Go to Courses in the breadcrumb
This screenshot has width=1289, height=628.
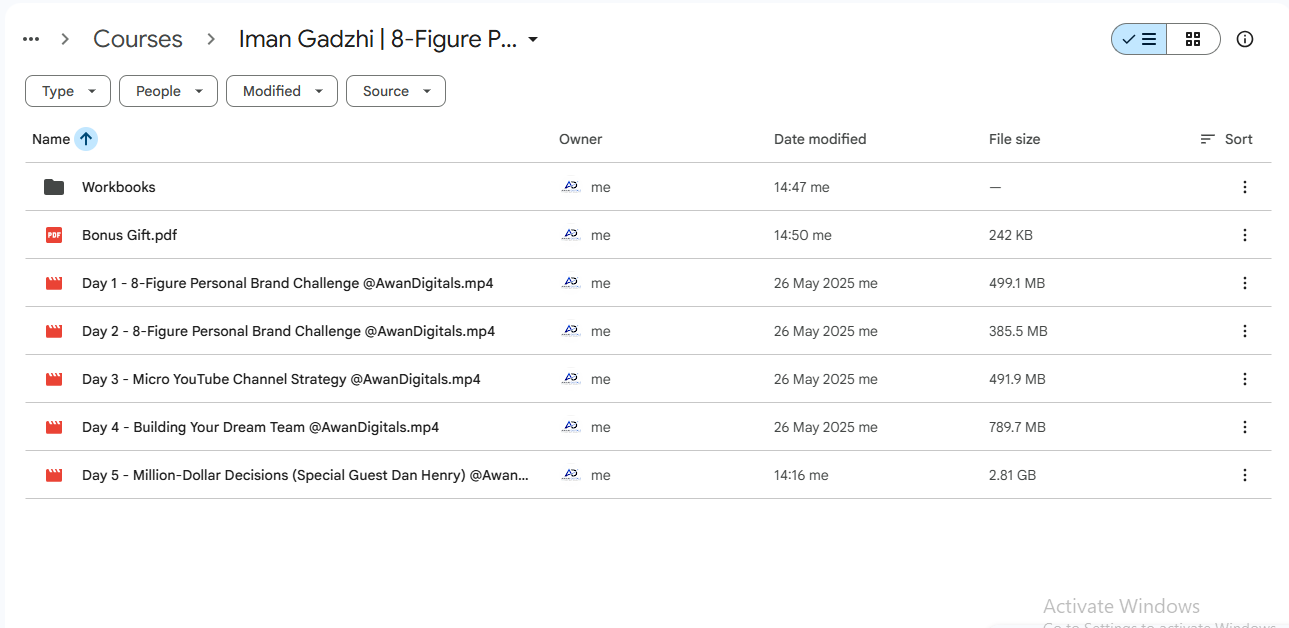(138, 39)
